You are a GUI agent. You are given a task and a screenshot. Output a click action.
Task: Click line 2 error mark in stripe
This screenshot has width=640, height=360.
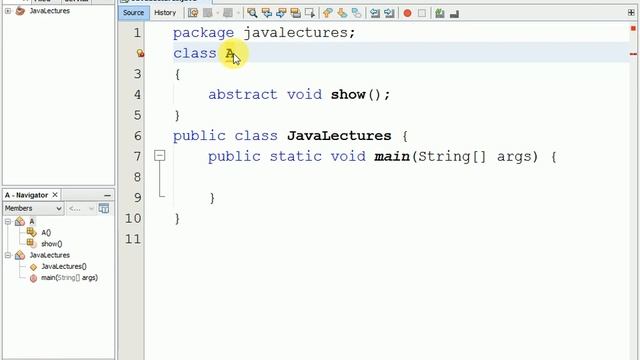pyautogui.click(x=633, y=54)
